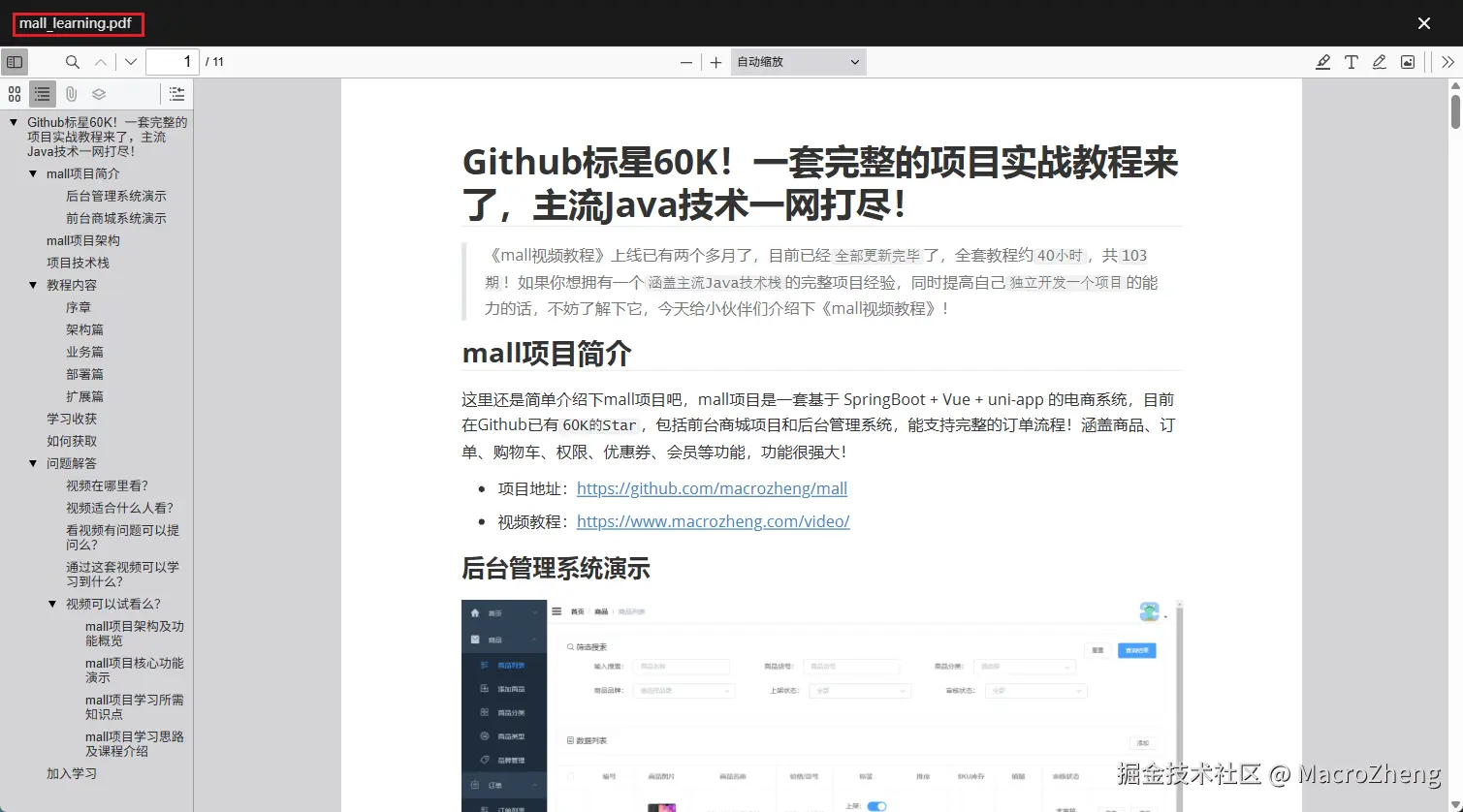Go to previous page arrow
The height and width of the screenshot is (812, 1463).
(101, 62)
